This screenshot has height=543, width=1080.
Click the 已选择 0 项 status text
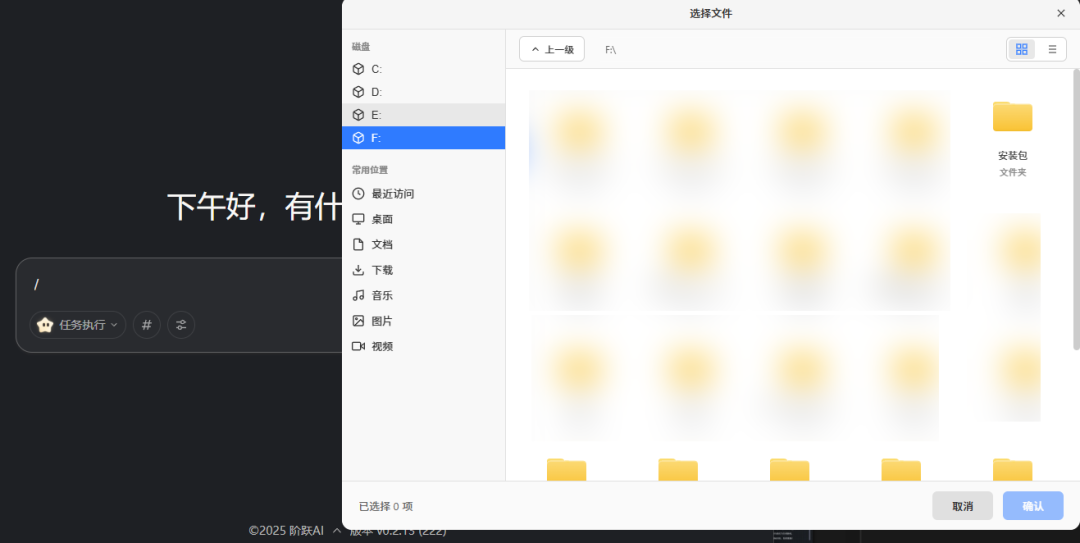pos(386,506)
